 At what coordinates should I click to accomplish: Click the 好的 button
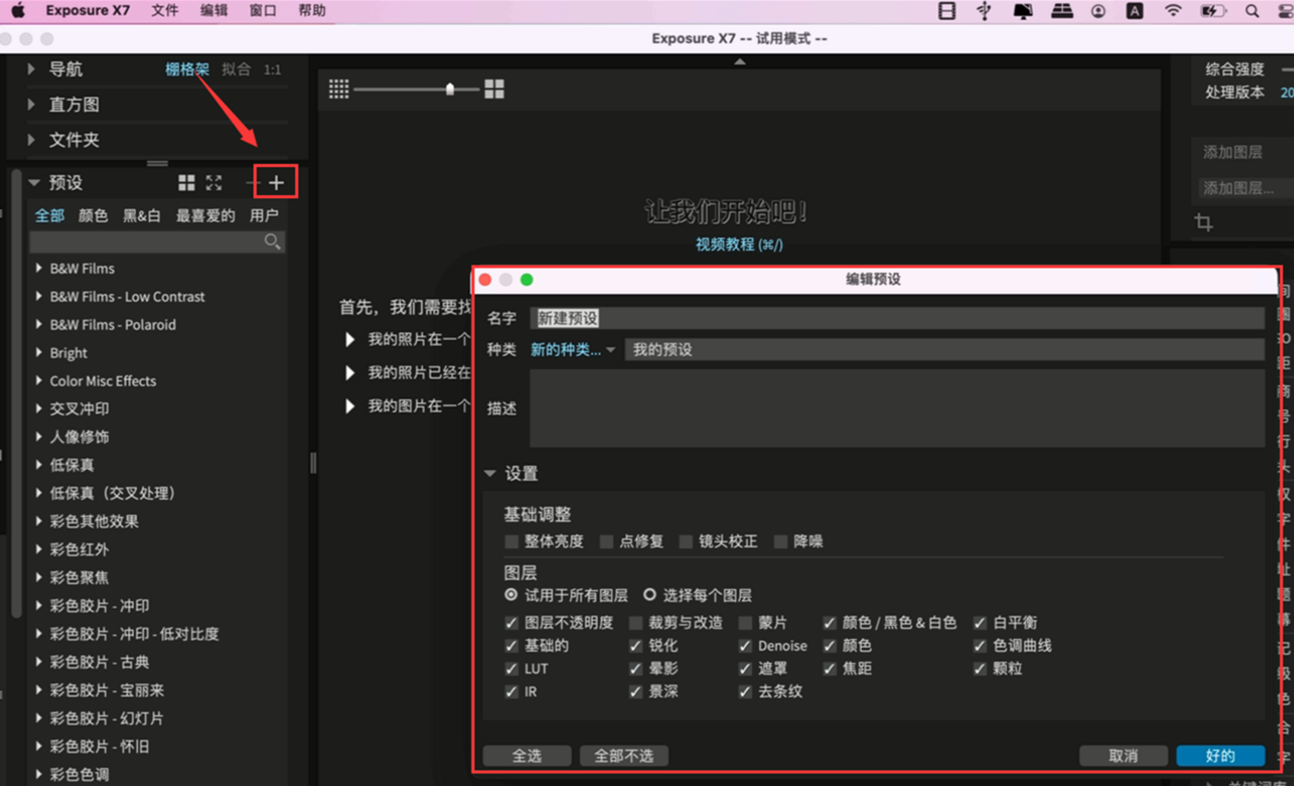tap(1220, 756)
